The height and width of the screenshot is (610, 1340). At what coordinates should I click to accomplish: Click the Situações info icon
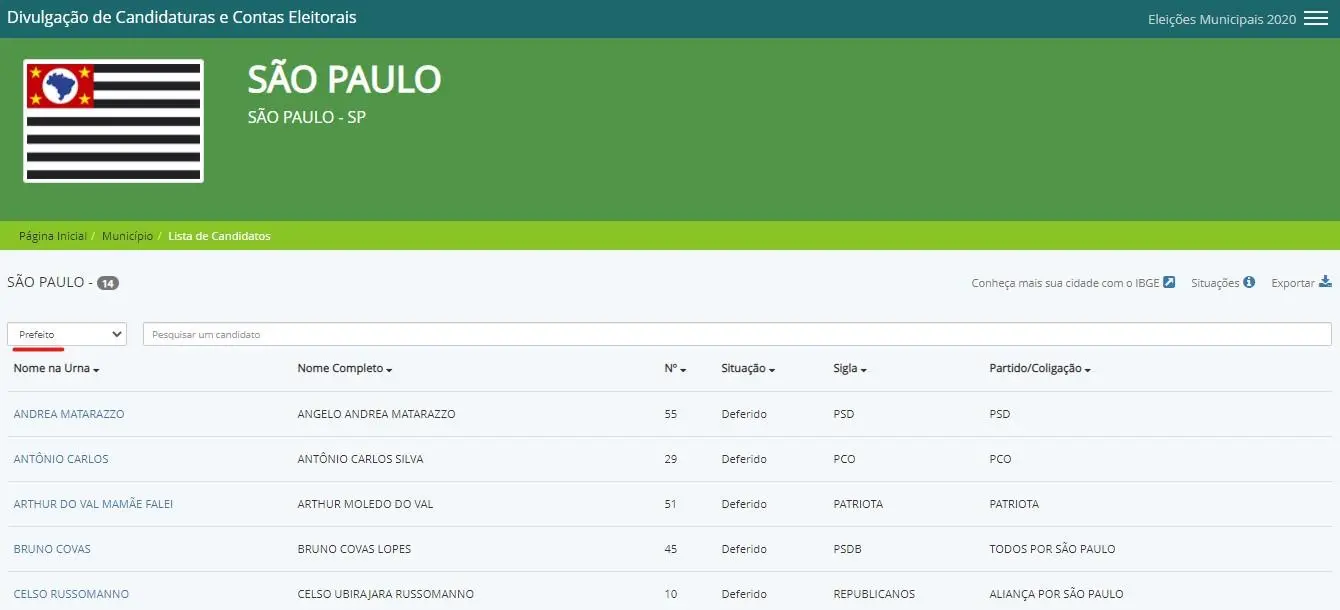coord(1249,283)
